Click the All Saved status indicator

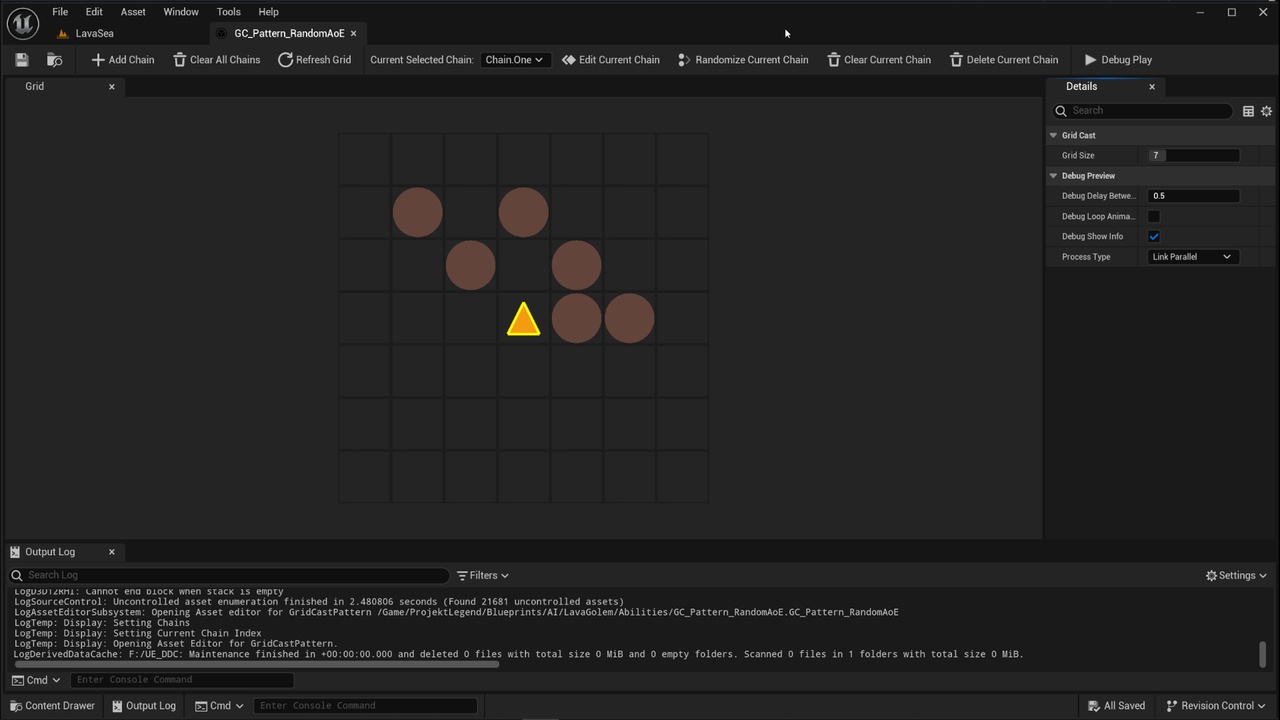[1117, 706]
